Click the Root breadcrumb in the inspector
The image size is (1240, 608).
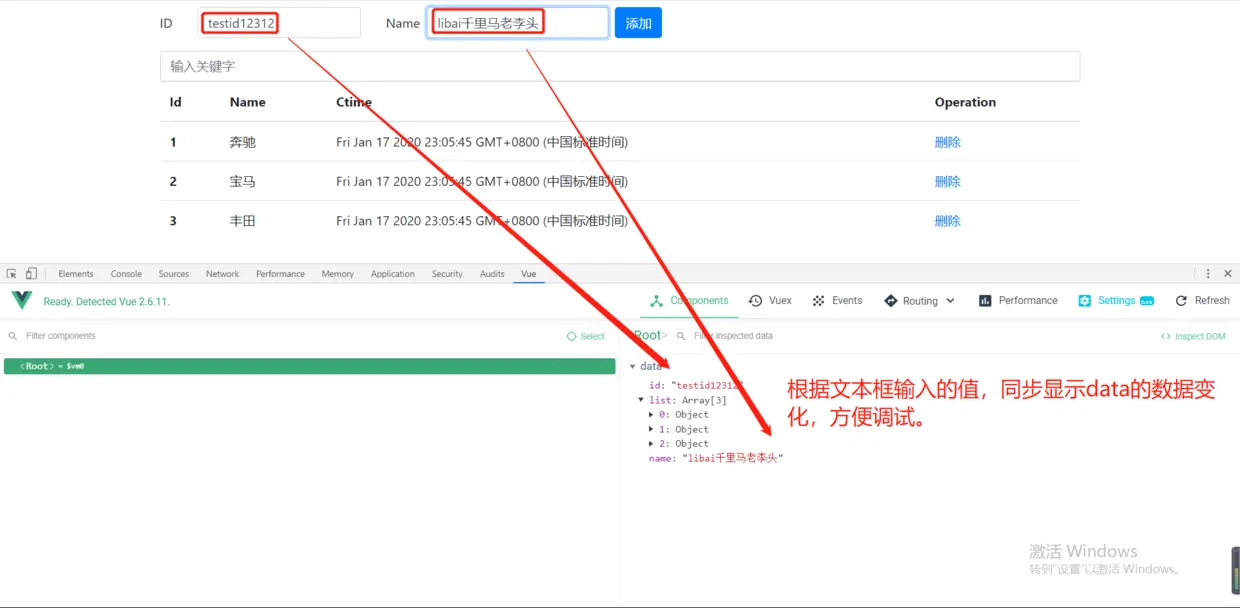(x=648, y=335)
